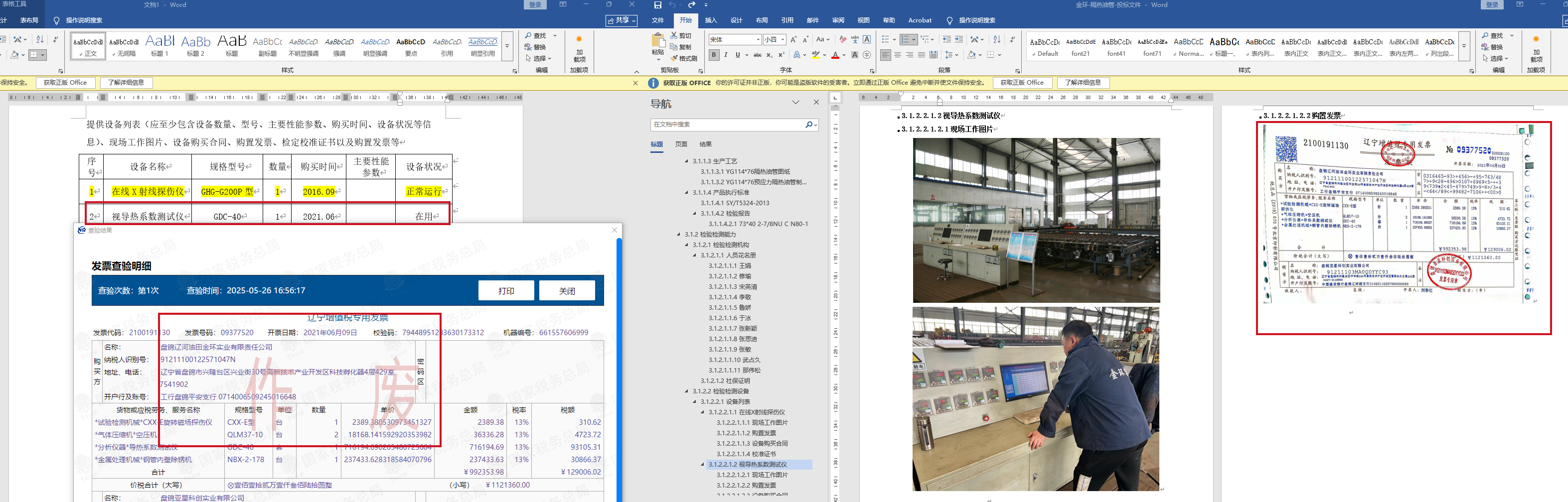1568x502 pixels.
Task: Click the Cut (剪切) scissors icon
Action: tap(674, 36)
